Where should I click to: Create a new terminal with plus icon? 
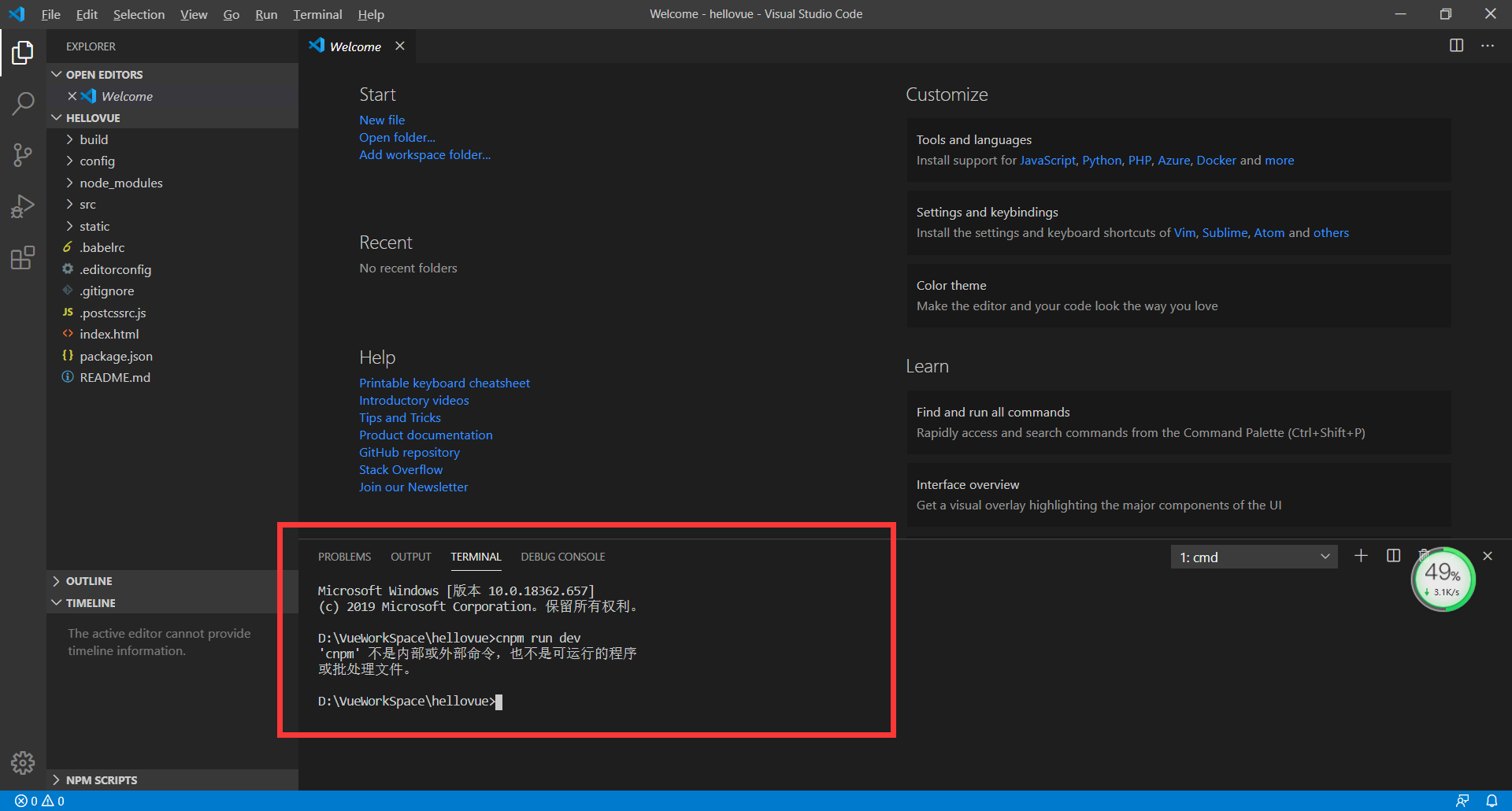(x=1361, y=556)
